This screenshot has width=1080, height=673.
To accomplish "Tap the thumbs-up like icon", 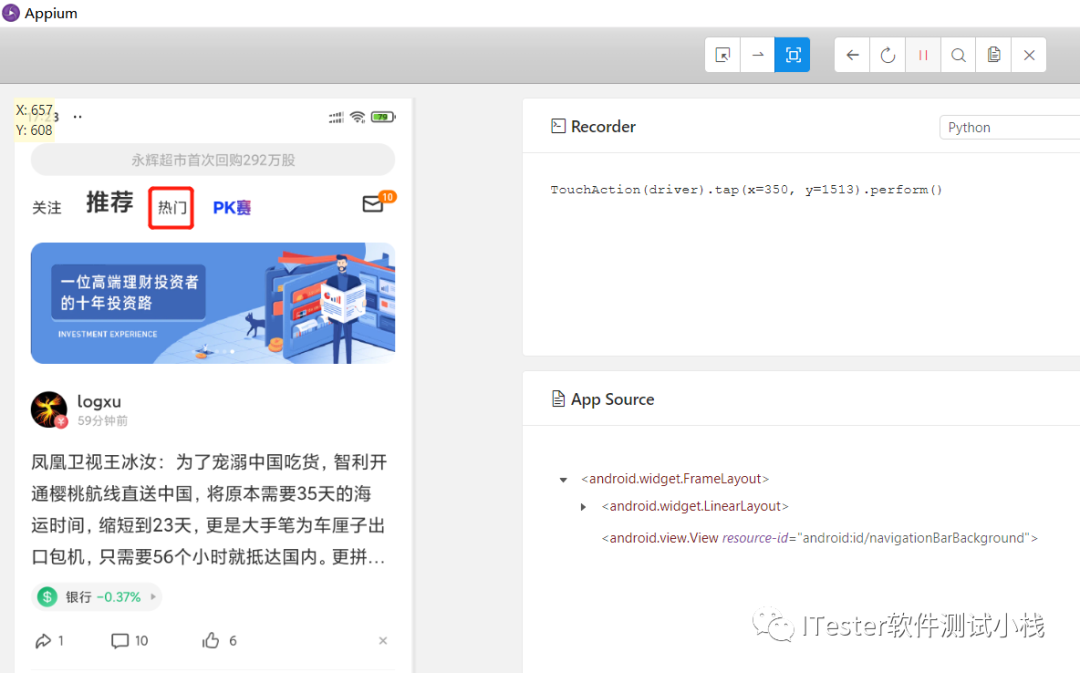I will (211, 641).
